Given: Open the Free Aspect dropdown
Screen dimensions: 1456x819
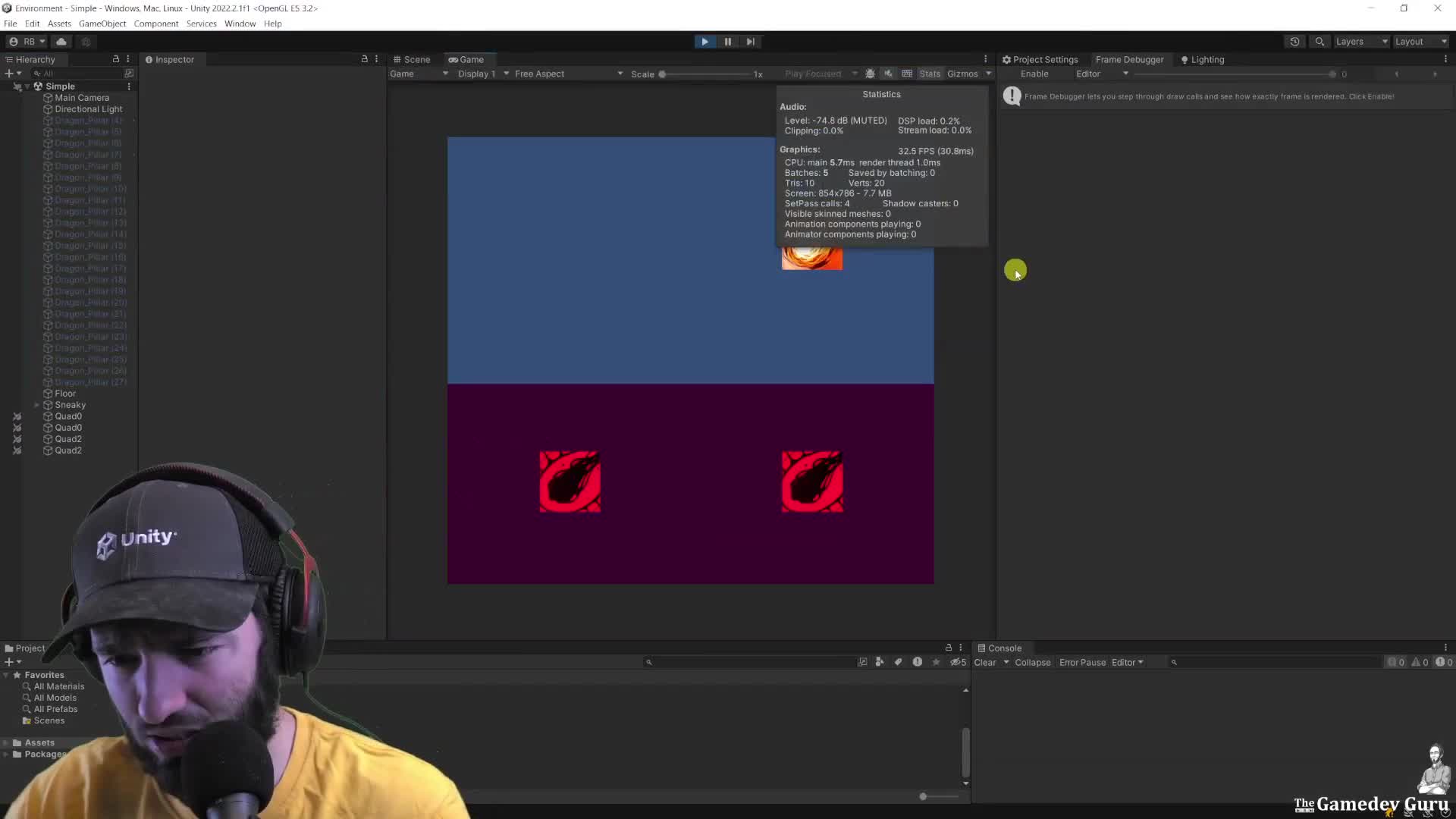Looking at the screenshot, I should coord(565,73).
